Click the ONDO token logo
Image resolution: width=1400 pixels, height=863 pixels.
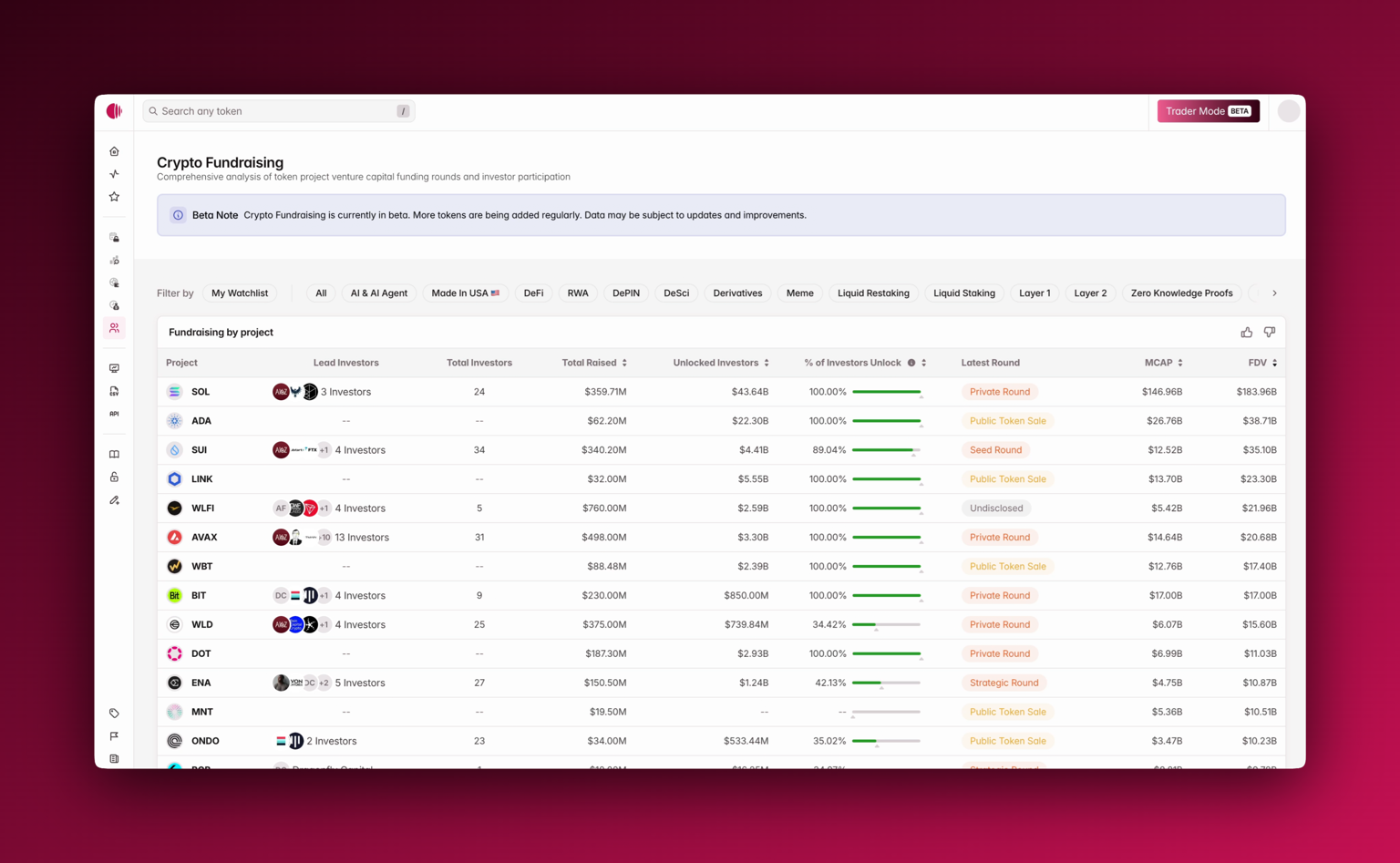[174, 741]
